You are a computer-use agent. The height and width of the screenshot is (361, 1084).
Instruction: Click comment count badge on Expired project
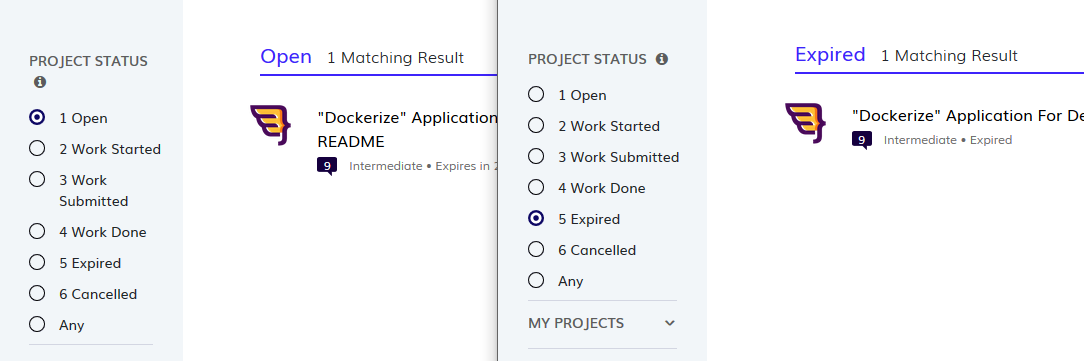(x=861, y=140)
